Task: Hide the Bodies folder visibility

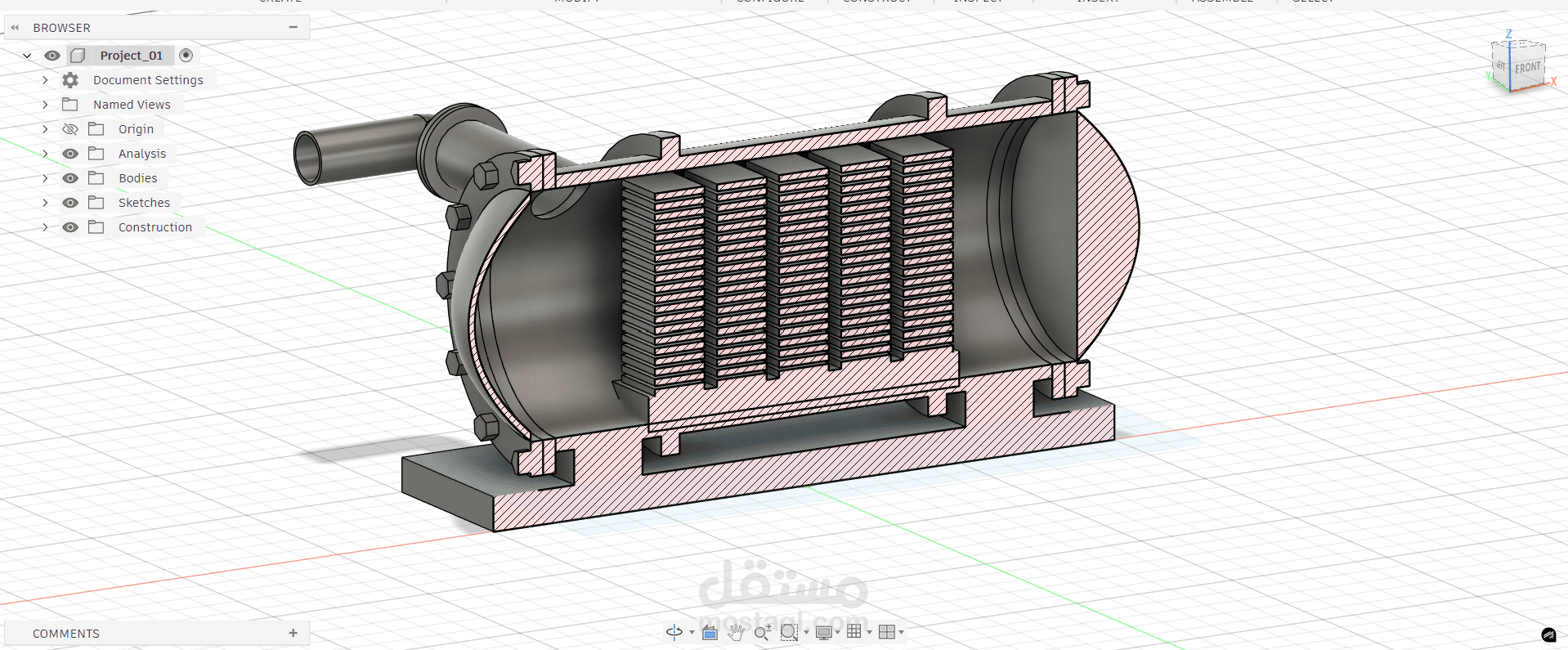Action: tap(70, 178)
